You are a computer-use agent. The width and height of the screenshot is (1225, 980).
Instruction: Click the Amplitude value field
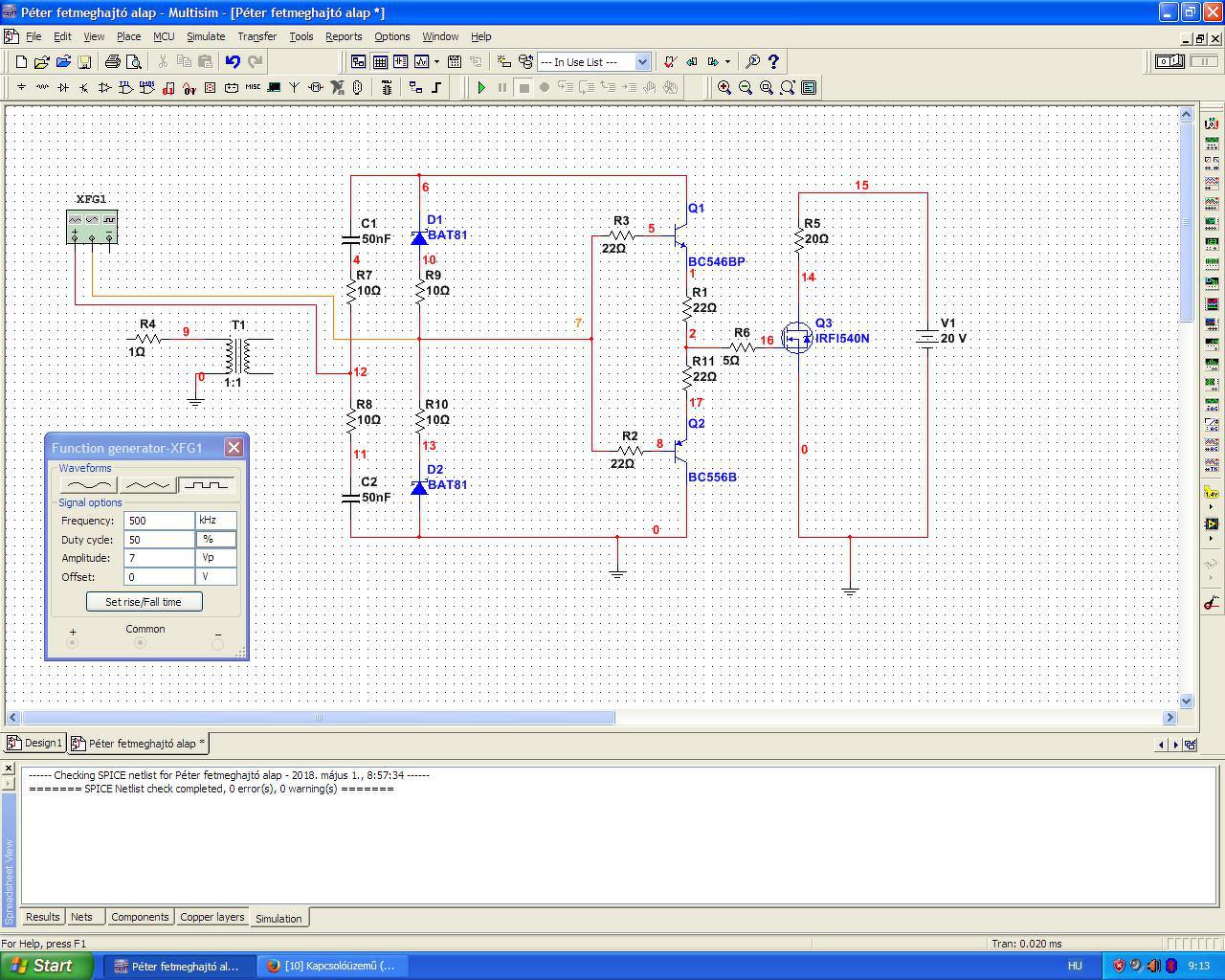(x=159, y=558)
